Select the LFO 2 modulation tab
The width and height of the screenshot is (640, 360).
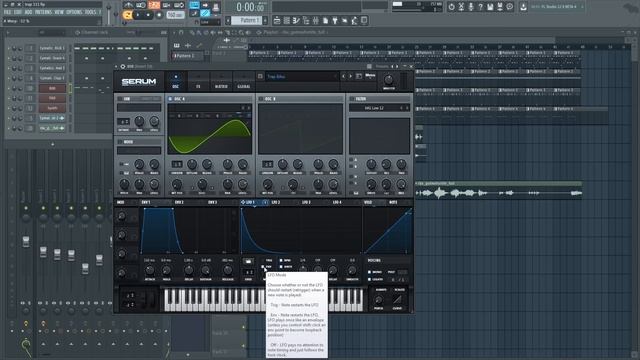tap(276, 202)
